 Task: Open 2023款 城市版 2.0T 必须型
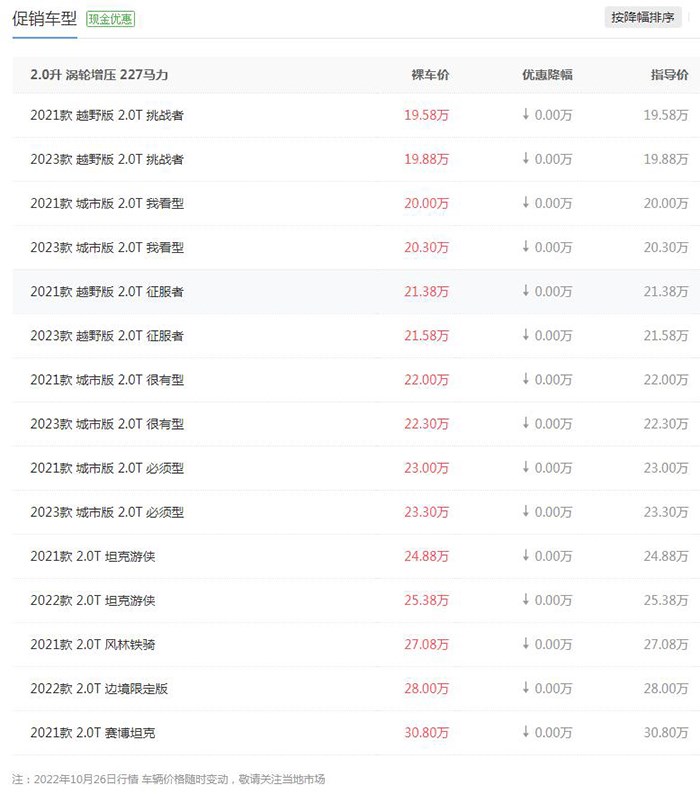(x=107, y=512)
